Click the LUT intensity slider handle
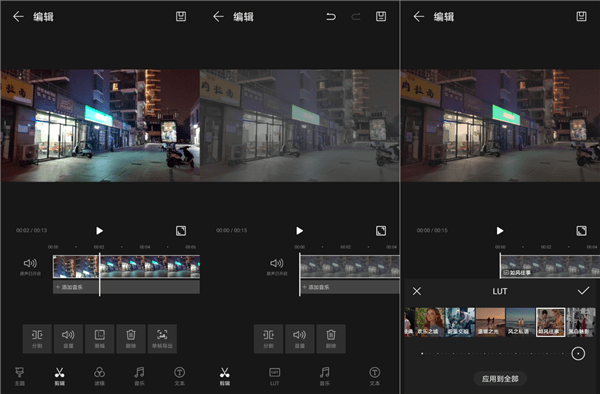Viewport: 600px width, 394px height. coord(578,353)
